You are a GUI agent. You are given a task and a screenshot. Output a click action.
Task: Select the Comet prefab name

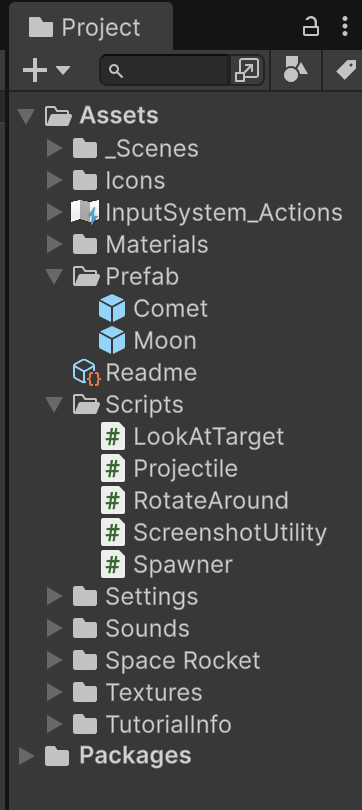pyautogui.click(x=170, y=309)
